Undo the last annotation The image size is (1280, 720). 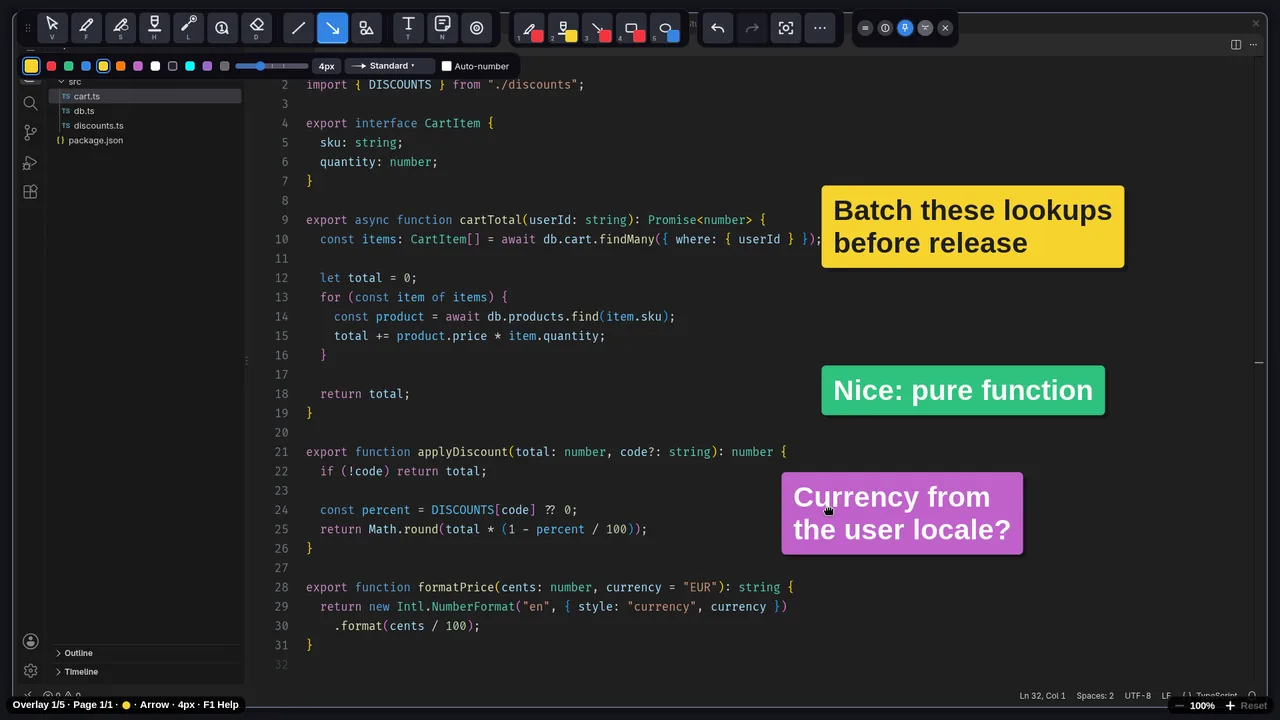click(x=717, y=28)
